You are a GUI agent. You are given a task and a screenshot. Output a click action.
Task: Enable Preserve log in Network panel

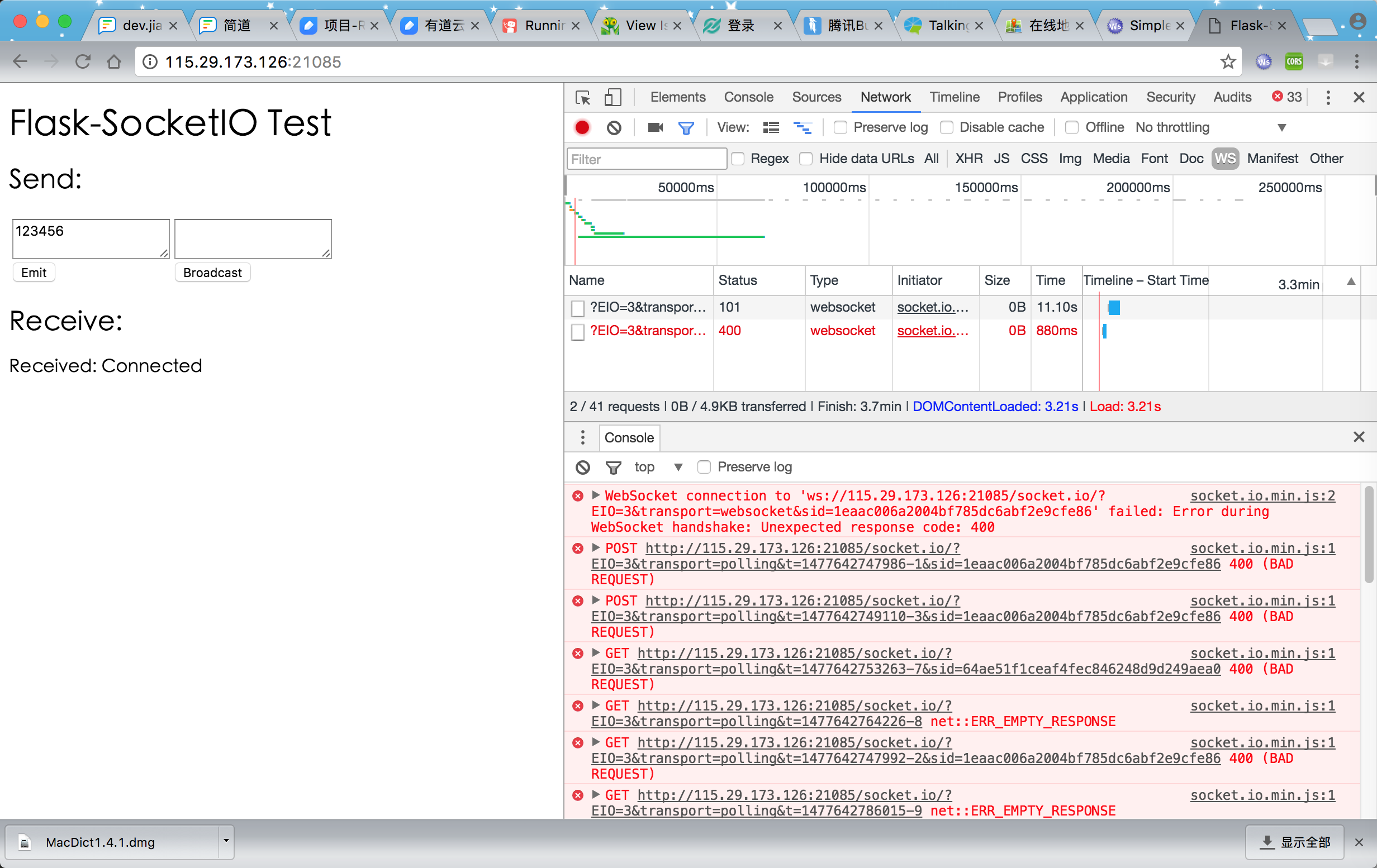tap(841, 127)
